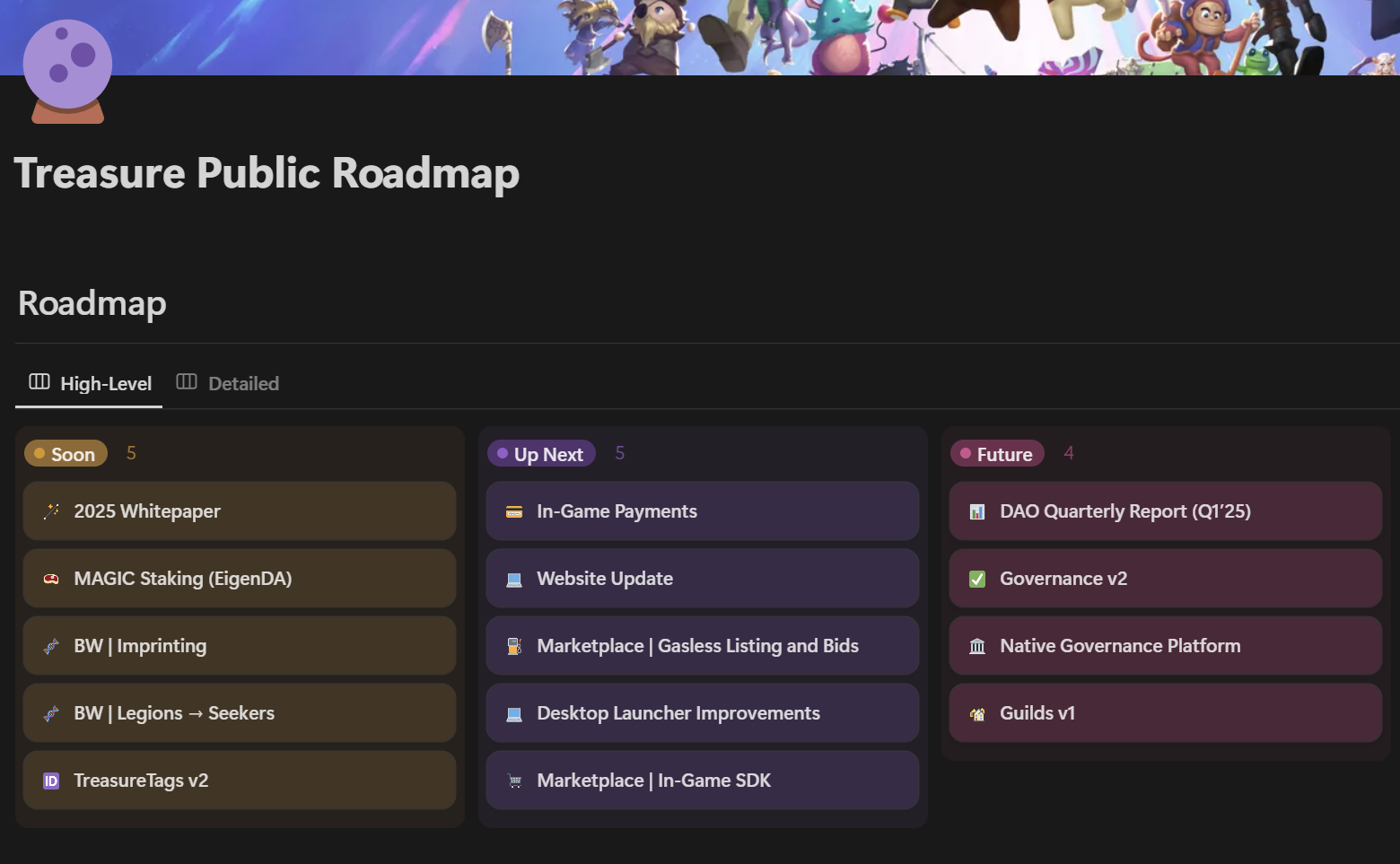Click the ID badge icon on TreasureTags v2
This screenshot has height=864, width=1400.
[x=51, y=781]
